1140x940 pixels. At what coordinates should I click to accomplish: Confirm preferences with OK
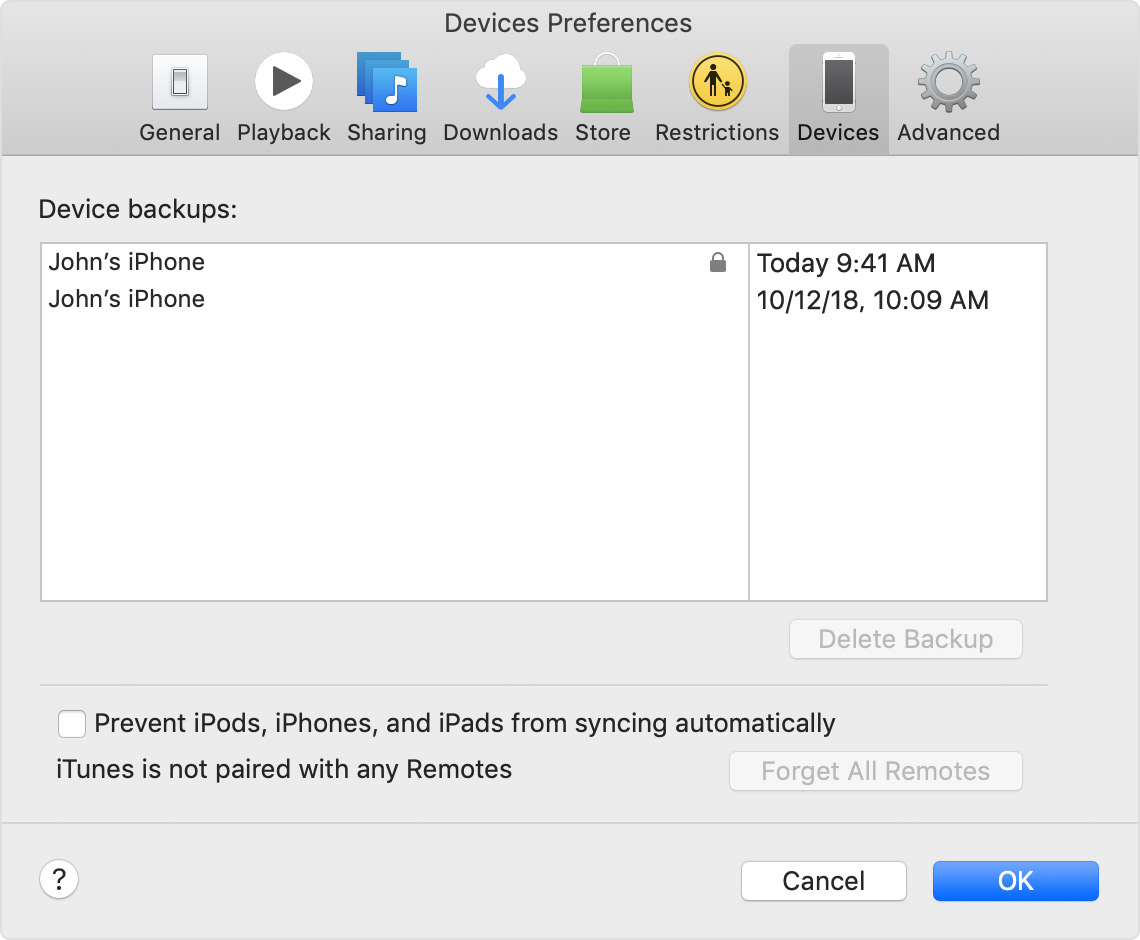point(1016,881)
